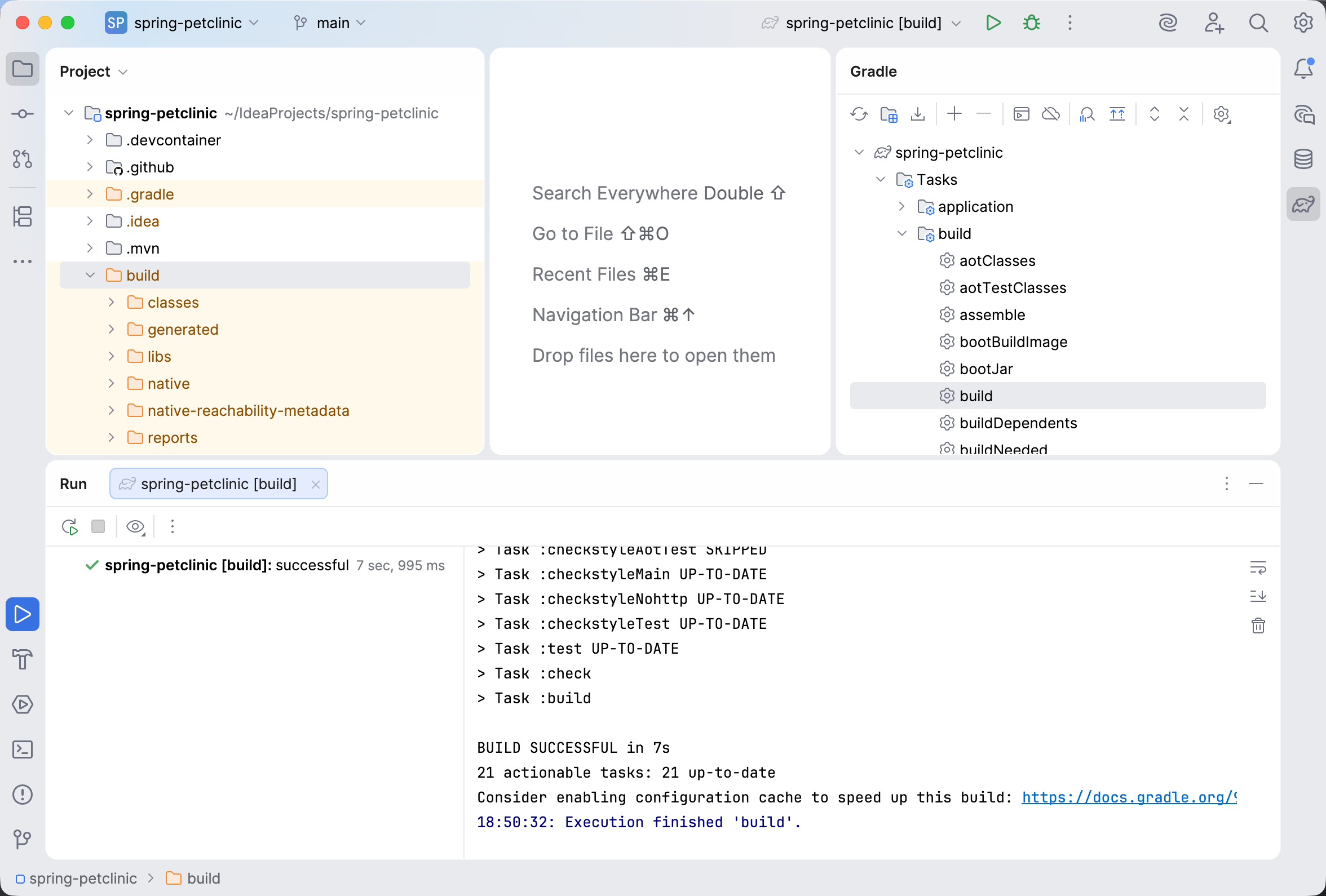Open the Problems tool window

click(x=22, y=795)
